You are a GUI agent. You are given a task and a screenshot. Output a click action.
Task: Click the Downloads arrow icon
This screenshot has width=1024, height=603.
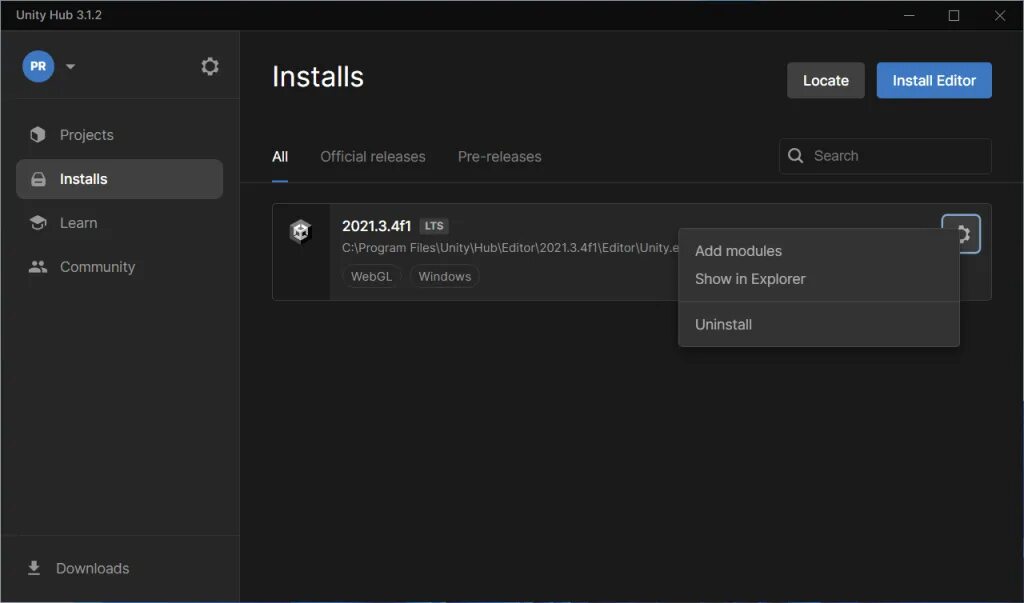tap(34, 568)
